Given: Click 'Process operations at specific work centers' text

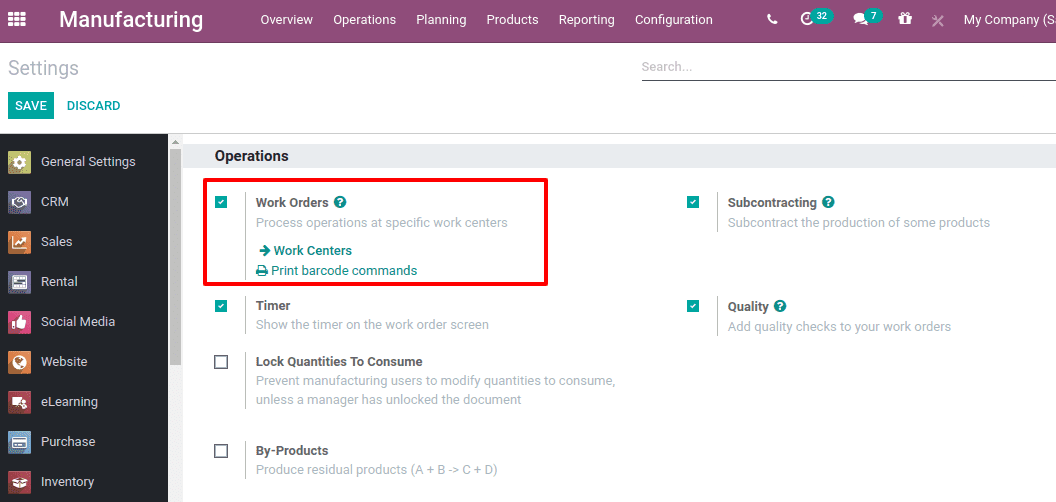Looking at the screenshot, I should tap(382, 222).
